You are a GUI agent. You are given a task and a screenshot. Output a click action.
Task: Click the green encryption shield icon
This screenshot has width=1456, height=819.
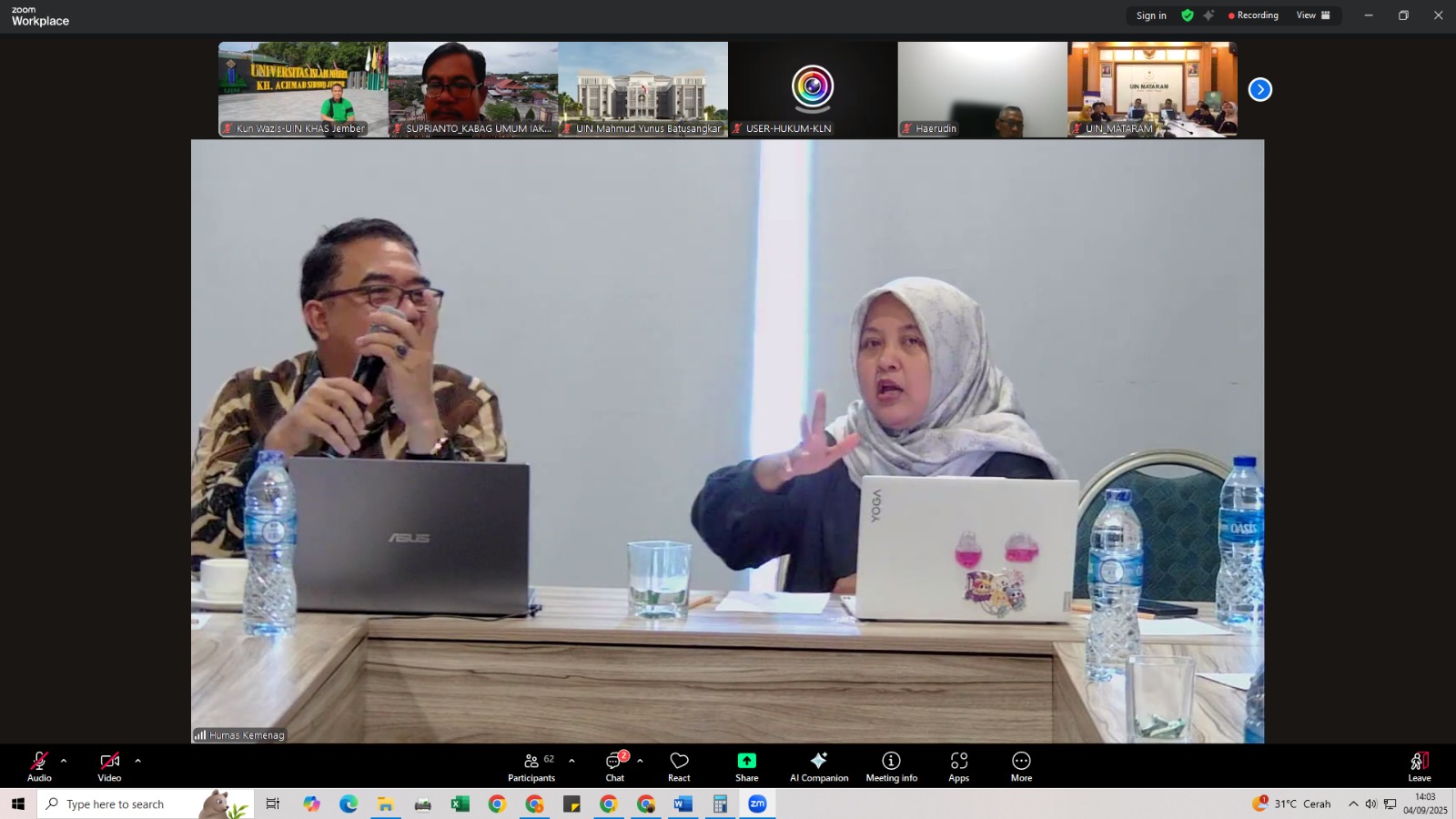pos(1188,15)
